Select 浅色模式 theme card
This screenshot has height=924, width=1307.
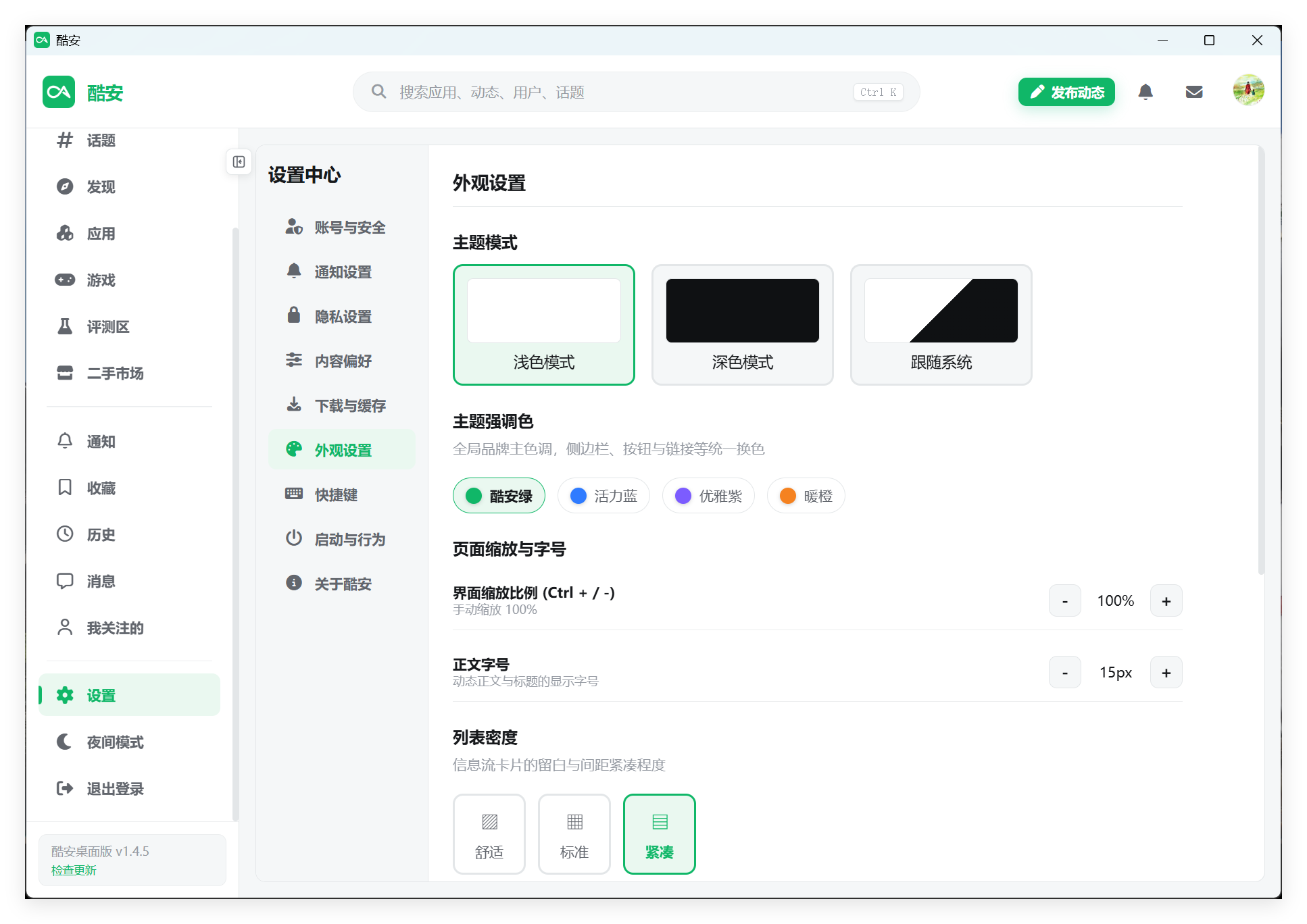tap(544, 325)
